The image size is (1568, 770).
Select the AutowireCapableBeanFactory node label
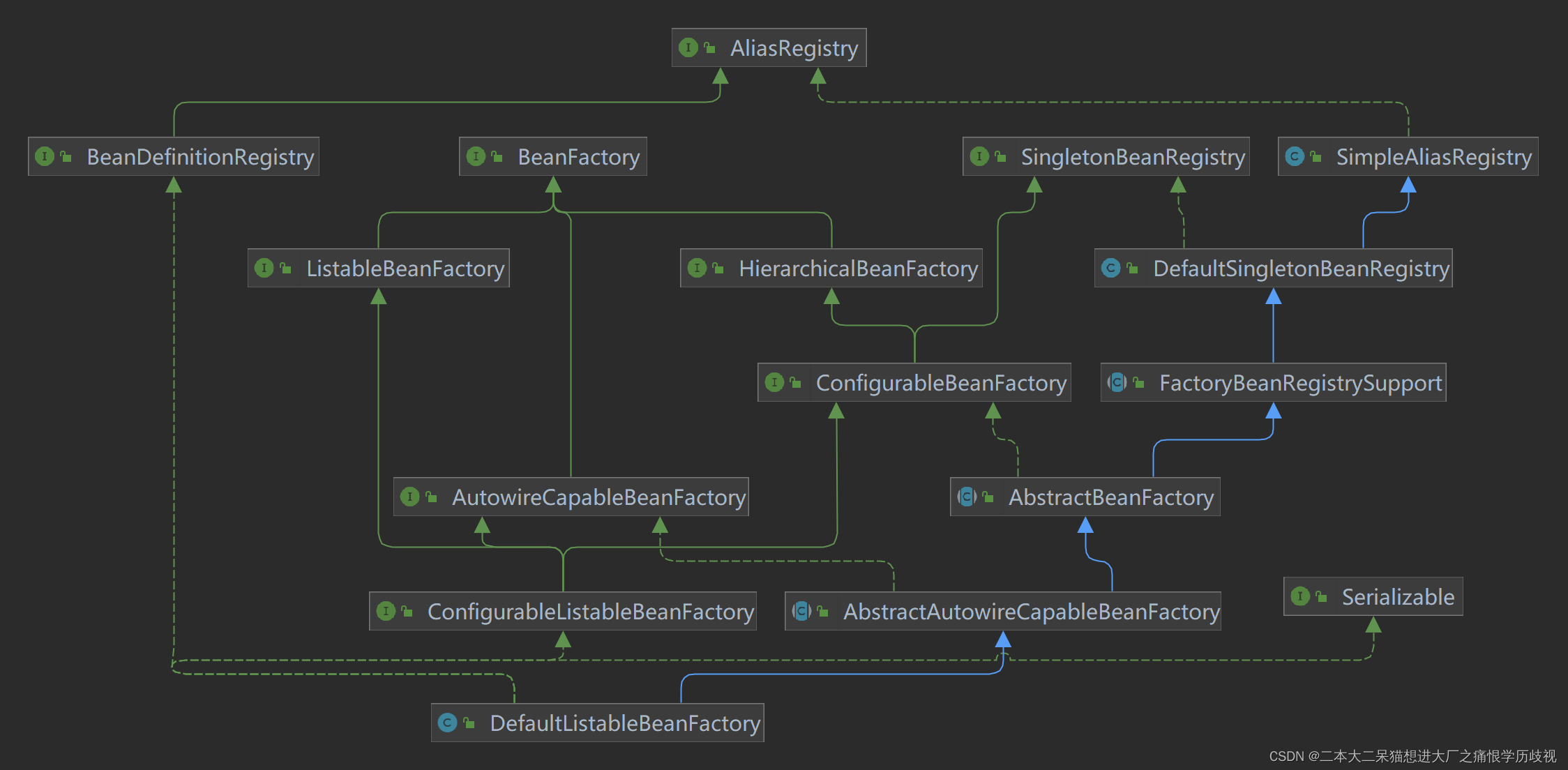tap(598, 497)
